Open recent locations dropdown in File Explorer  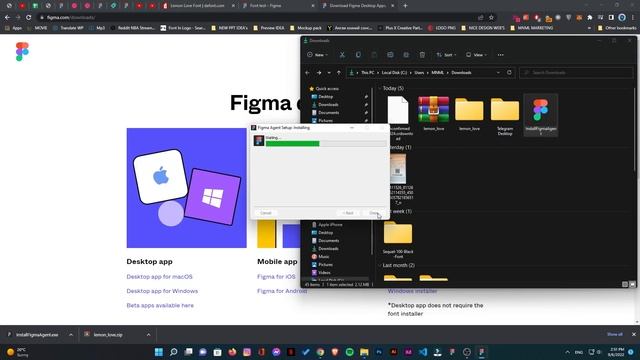tap(329, 73)
